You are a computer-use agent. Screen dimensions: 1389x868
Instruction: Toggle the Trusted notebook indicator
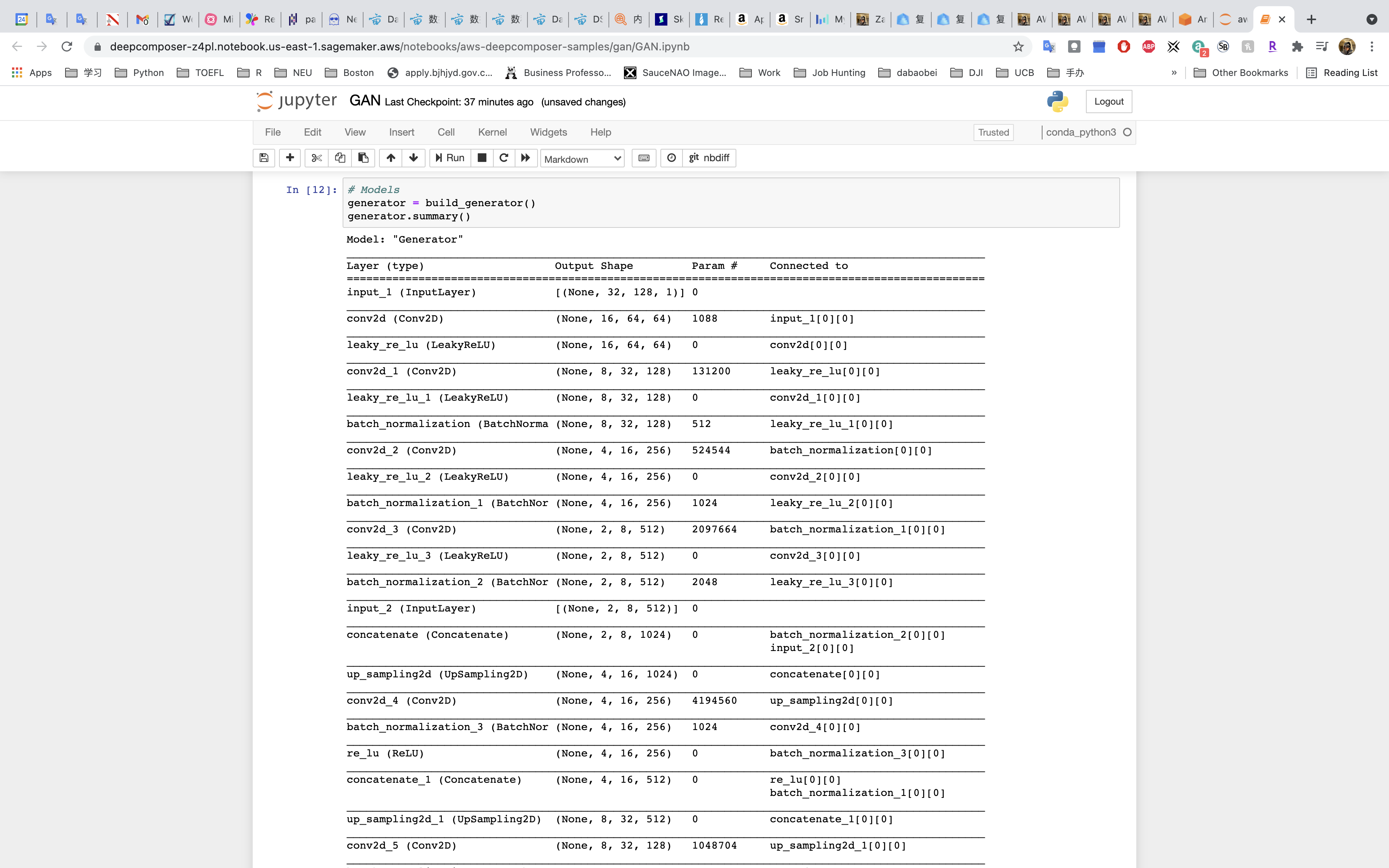[x=993, y=133]
